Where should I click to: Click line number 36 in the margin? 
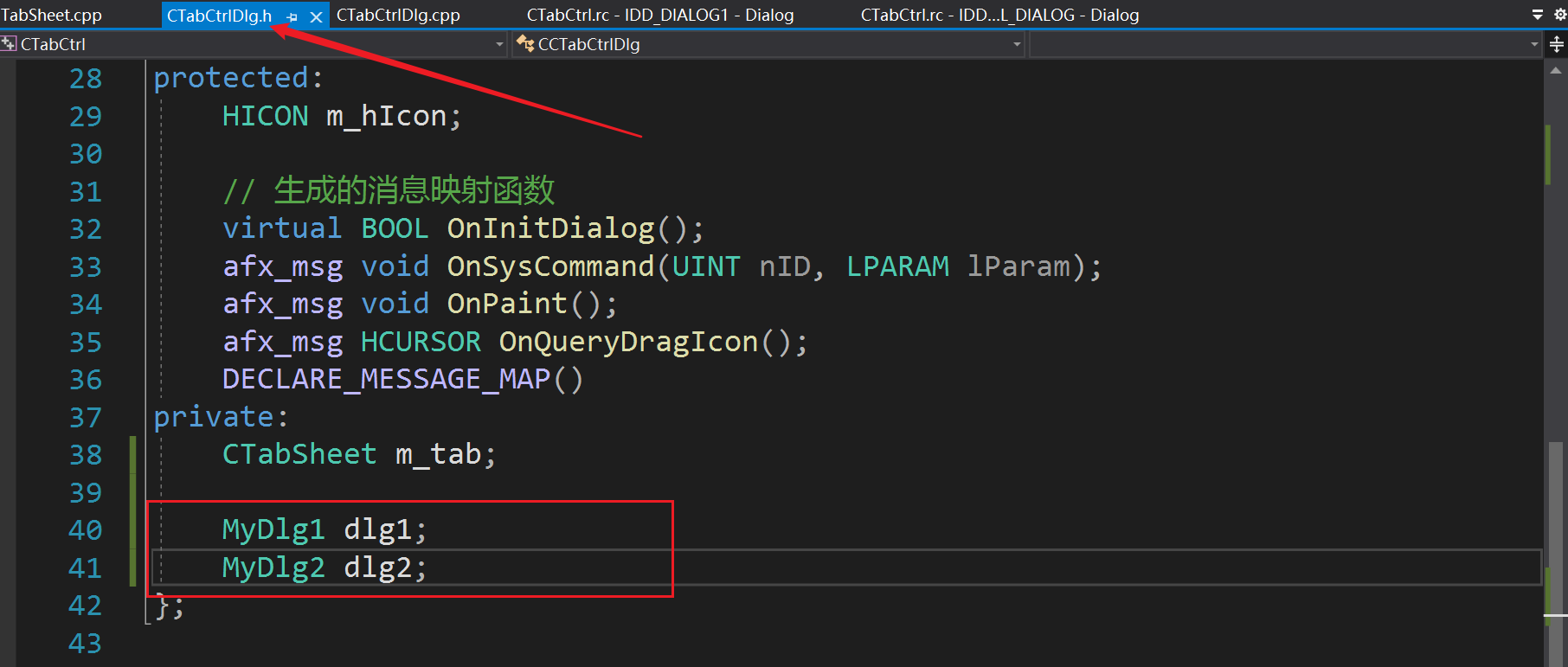click(x=86, y=380)
